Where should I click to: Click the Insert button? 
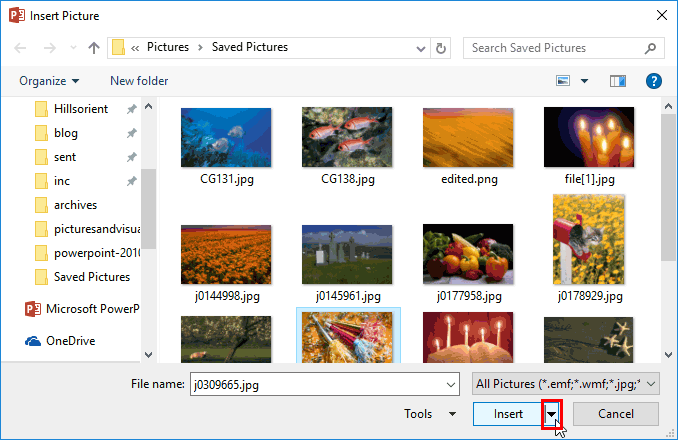click(x=508, y=414)
